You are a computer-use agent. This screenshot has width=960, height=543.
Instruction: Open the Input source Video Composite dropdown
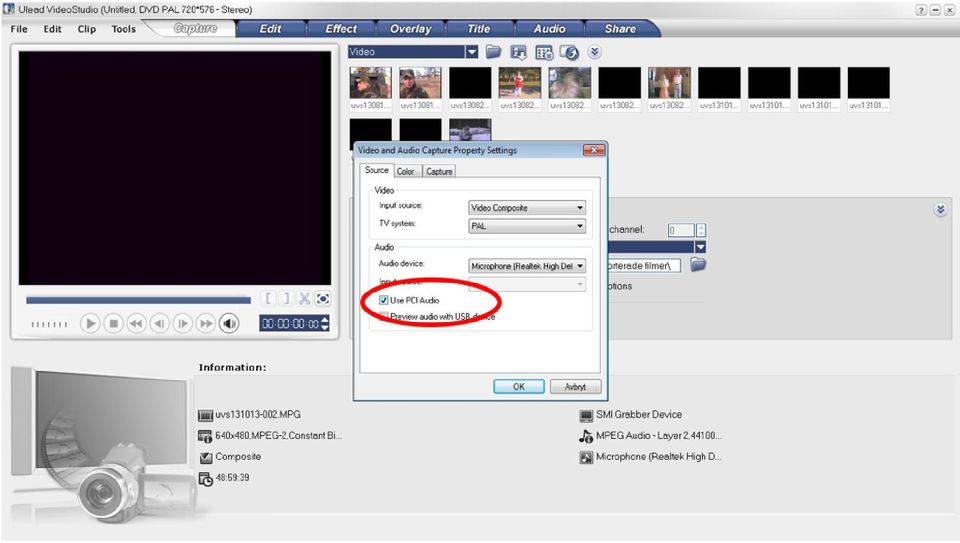527,208
